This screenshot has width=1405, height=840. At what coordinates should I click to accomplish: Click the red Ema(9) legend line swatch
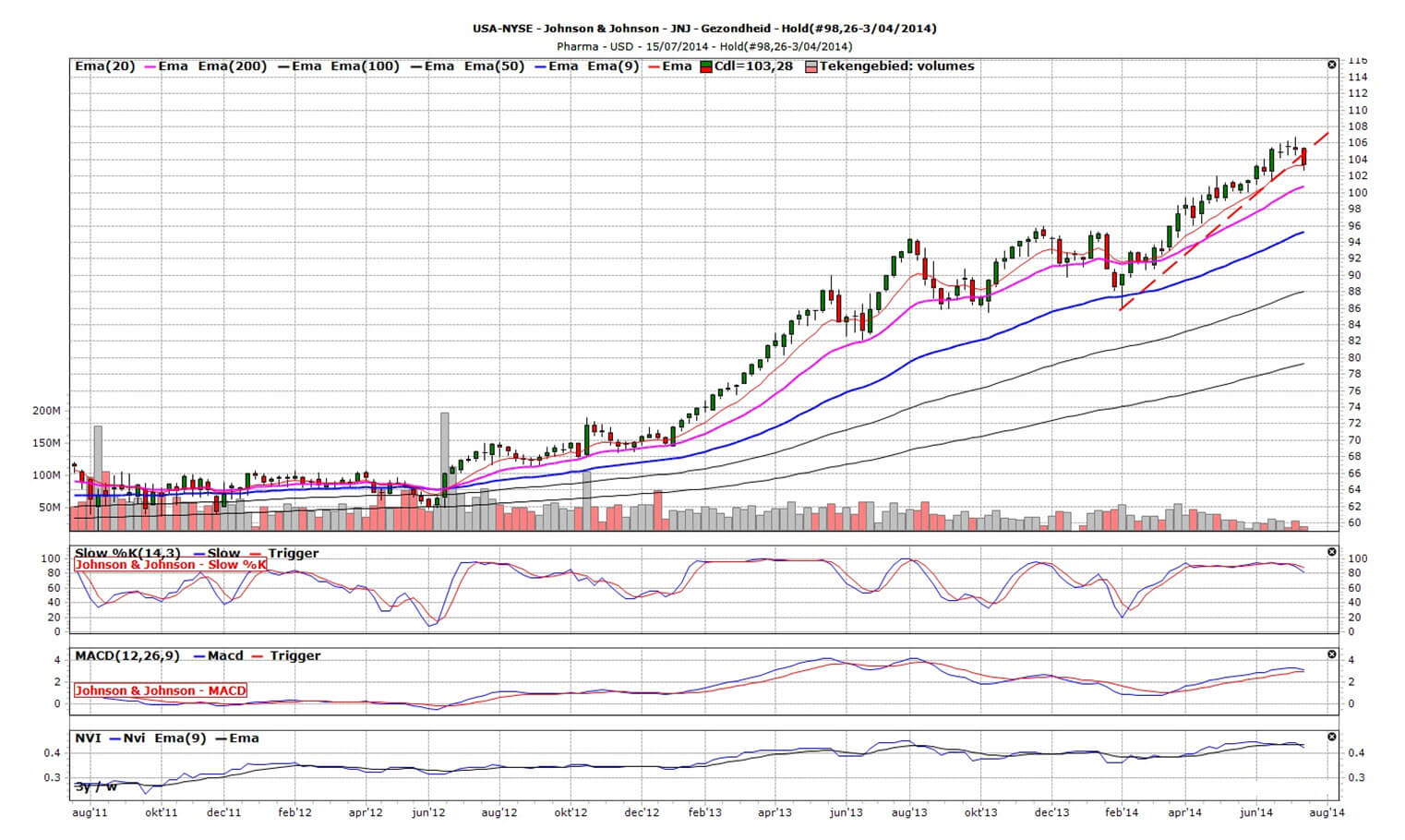[x=654, y=66]
